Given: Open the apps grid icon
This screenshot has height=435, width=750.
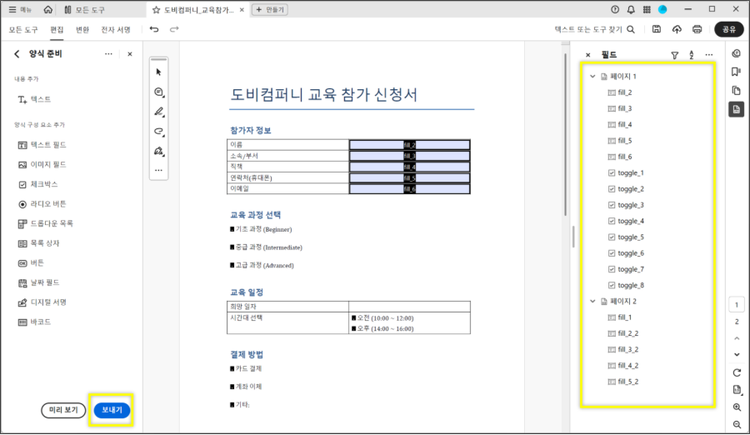Looking at the screenshot, I should pos(647,10).
